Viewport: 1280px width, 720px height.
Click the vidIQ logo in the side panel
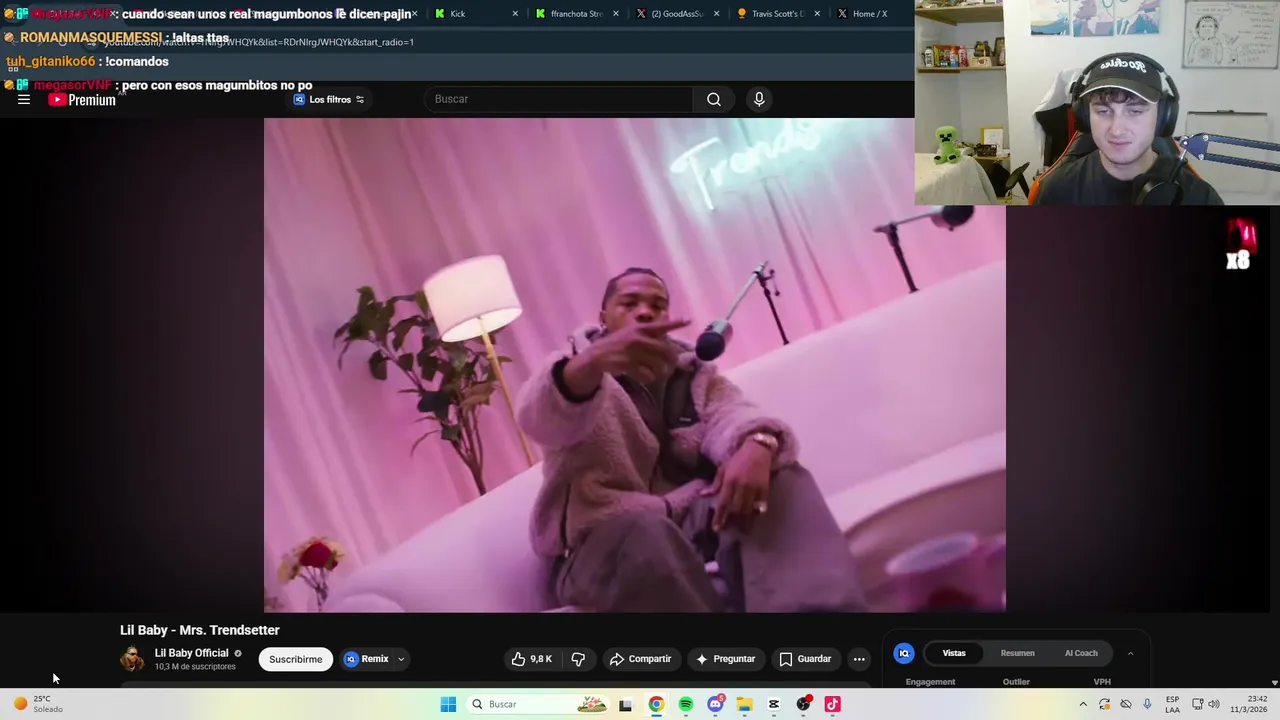pyautogui.click(x=904, y=653)
